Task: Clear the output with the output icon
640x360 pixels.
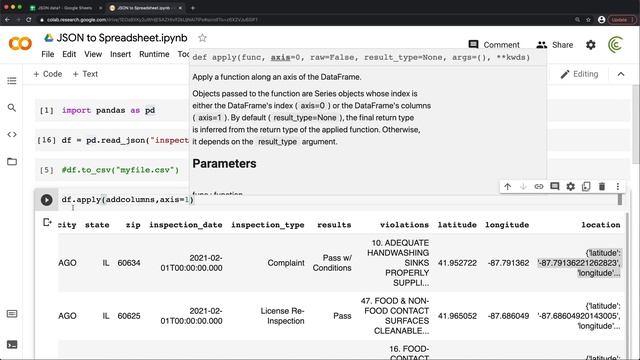Action: (47, 222)
